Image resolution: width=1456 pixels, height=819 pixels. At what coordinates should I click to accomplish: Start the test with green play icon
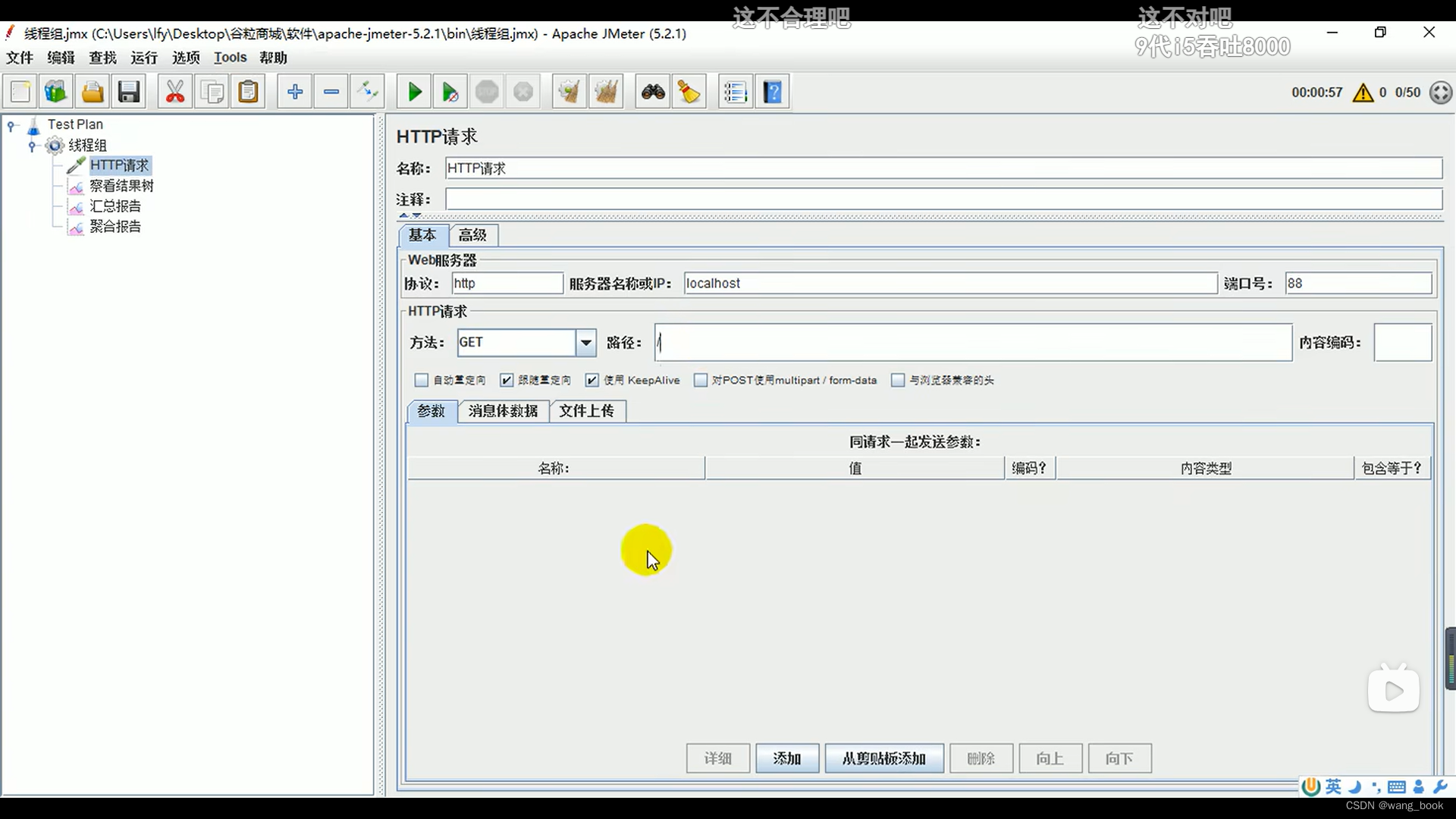click(x=415, y=92)
